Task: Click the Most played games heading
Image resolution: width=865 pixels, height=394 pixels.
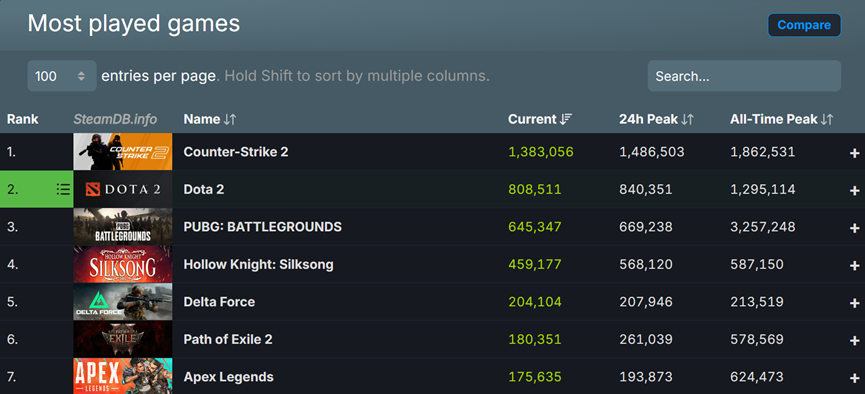Action: pyautogui.click(x=134, y=24)
